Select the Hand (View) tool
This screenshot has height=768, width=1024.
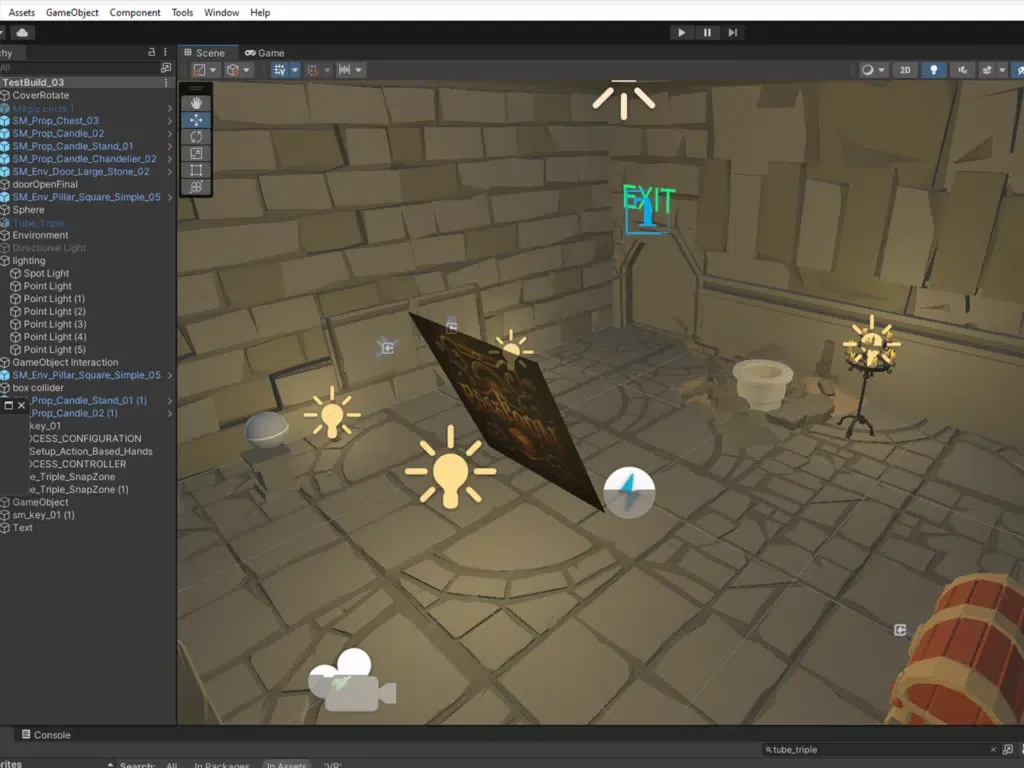[x=196, y=102]
